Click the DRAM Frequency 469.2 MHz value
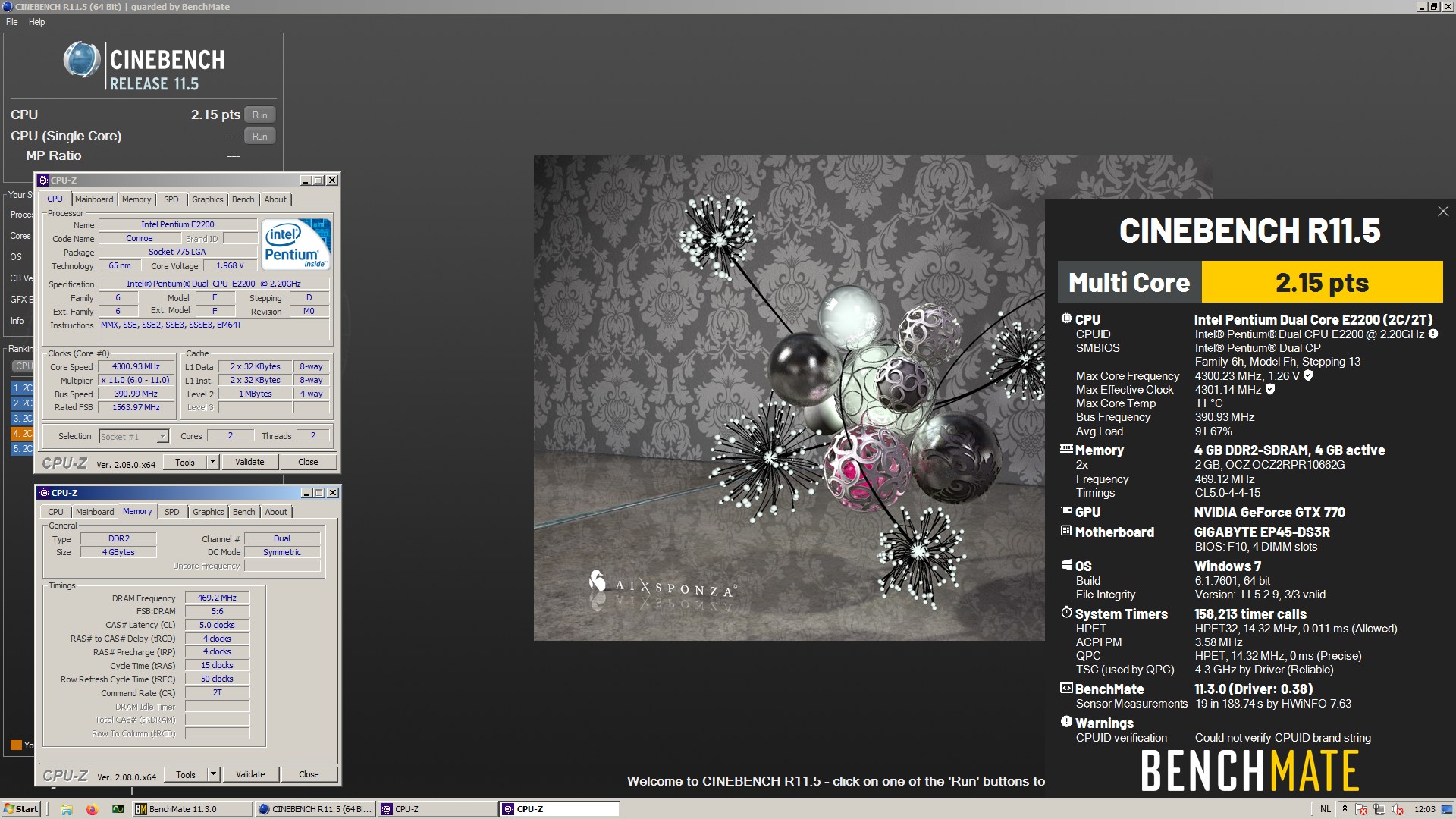Screen dimensions: 1456x819 (217, 598)
